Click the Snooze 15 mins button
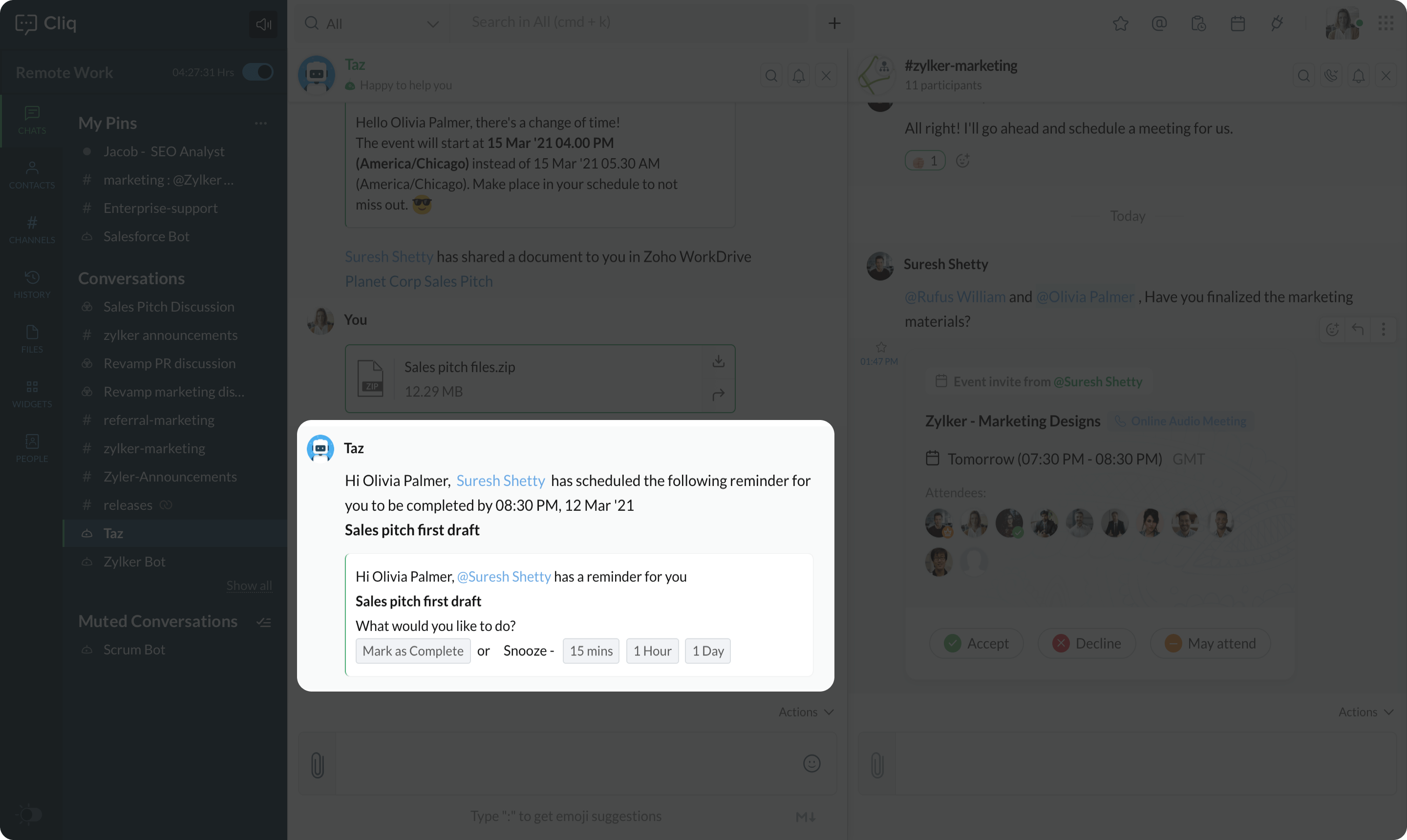This screenshot has width=1407, height=840. (x=590, y=651)
